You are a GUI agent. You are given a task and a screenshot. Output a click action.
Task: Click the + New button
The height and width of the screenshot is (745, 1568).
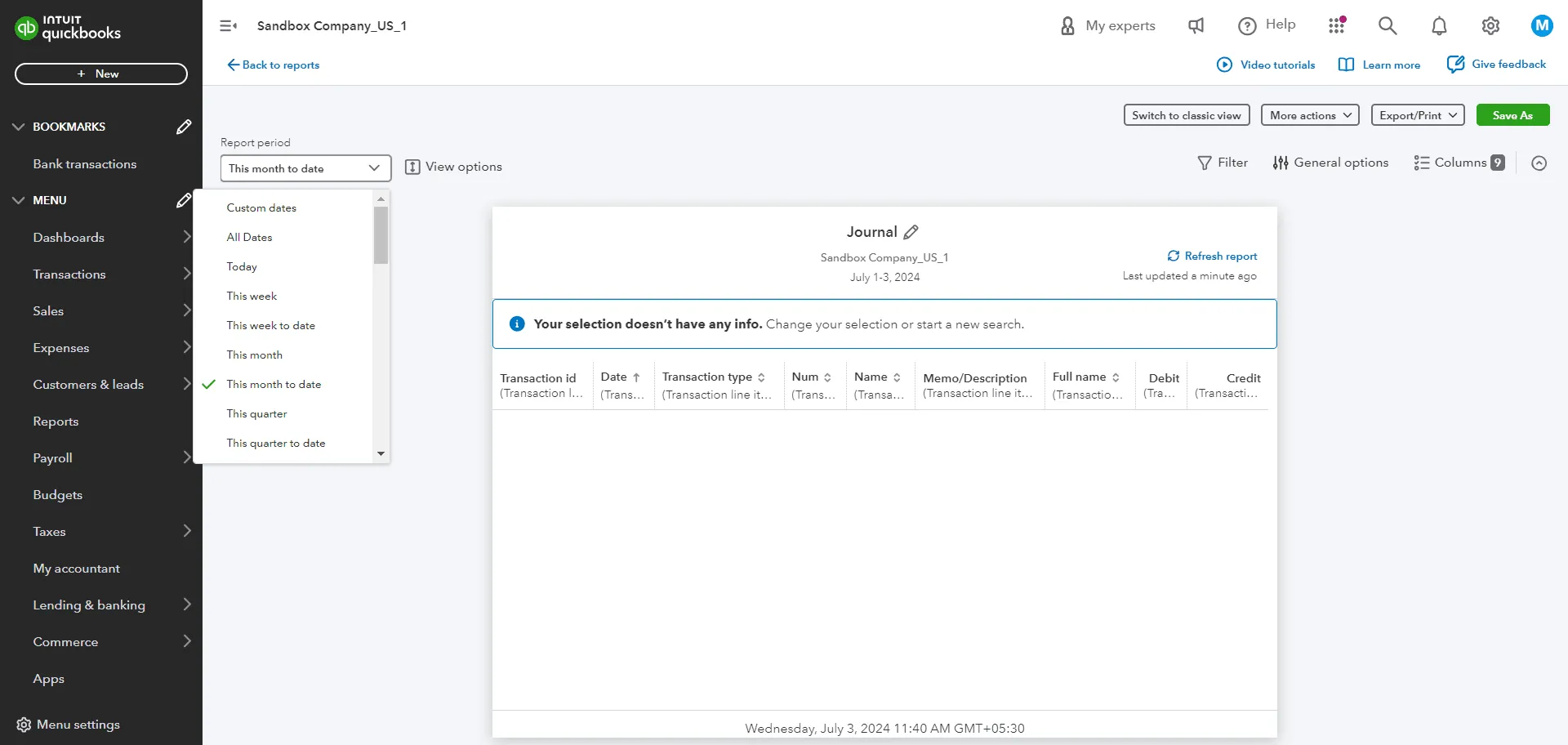(101, 74)
